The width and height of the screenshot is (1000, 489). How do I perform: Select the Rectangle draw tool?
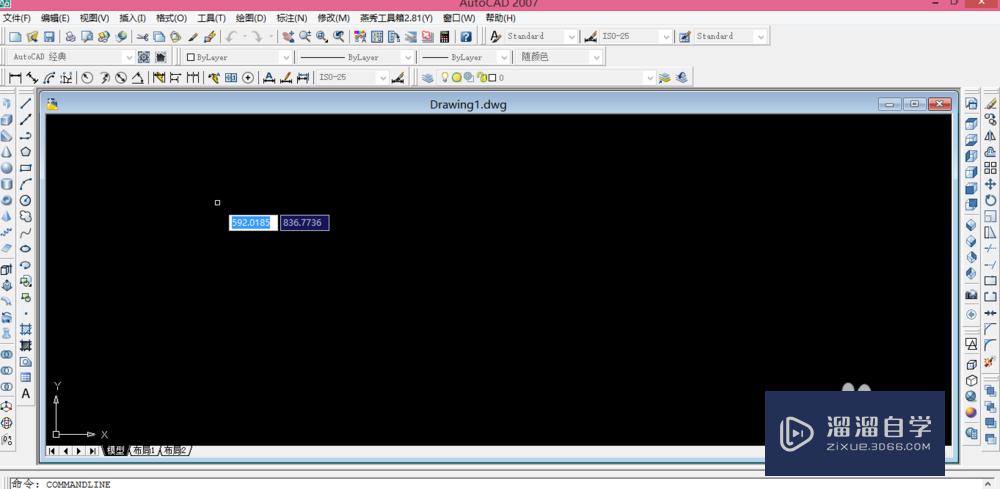[26, 168]
